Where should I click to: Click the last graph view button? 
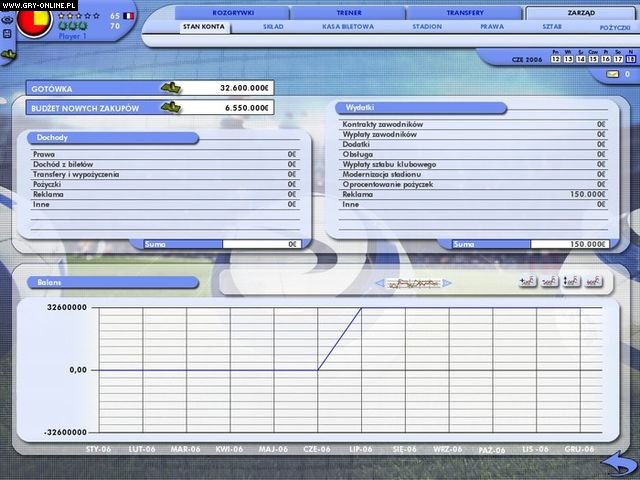(x=594, y=283)
